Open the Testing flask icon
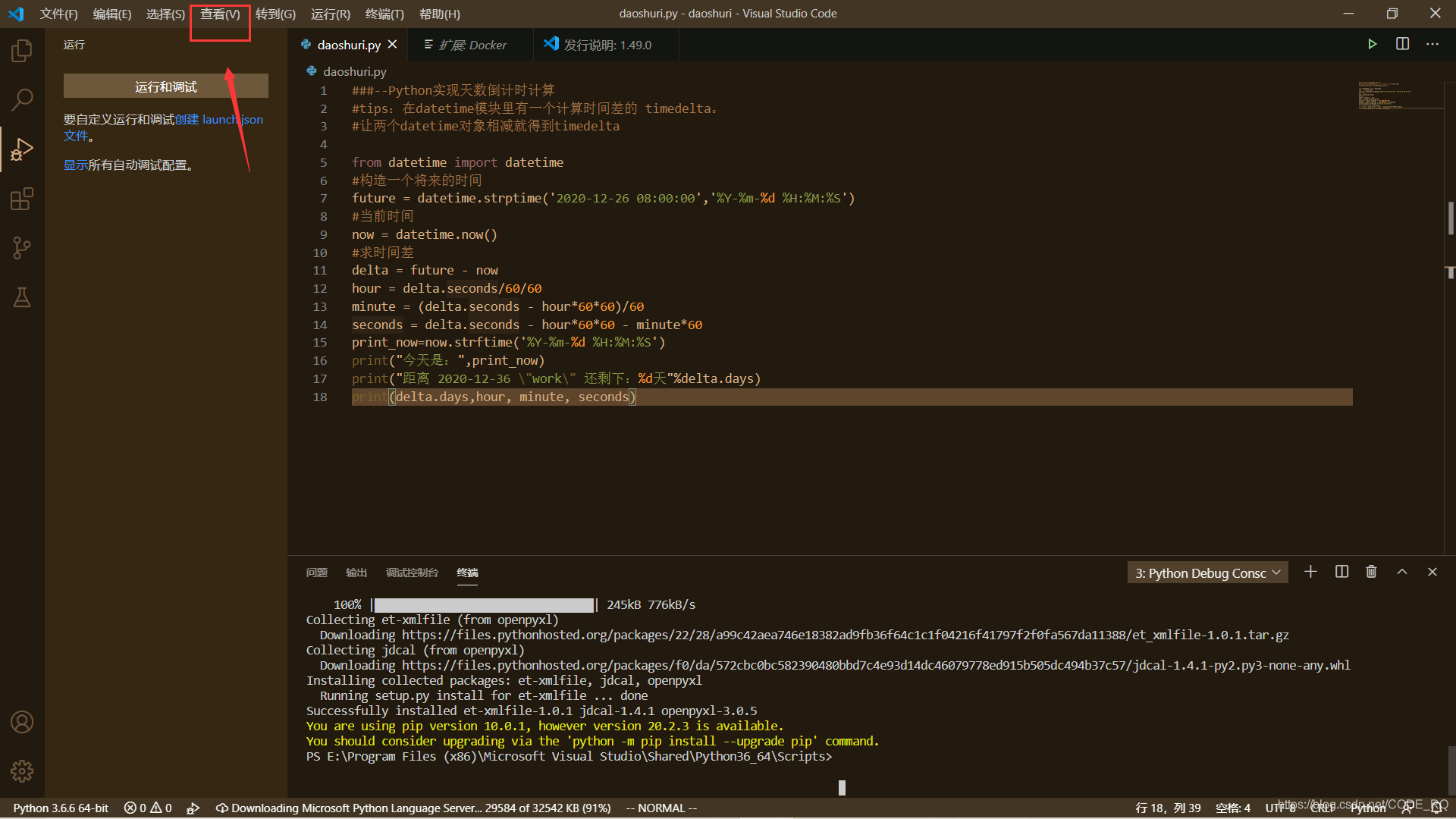Viewport: 1456px width, 819px height. coord(22,297)
